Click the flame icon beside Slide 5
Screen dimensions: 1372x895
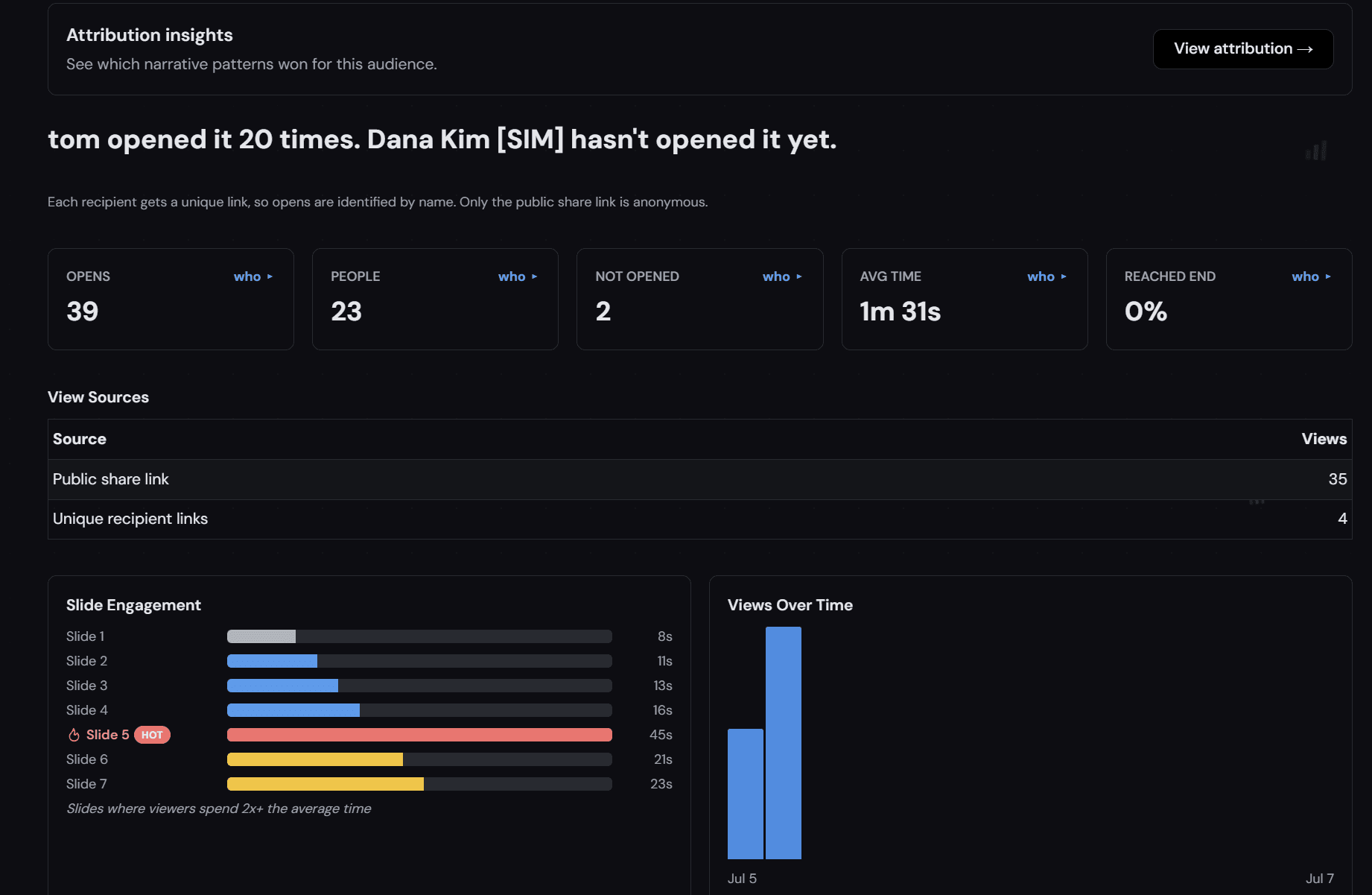74,735
